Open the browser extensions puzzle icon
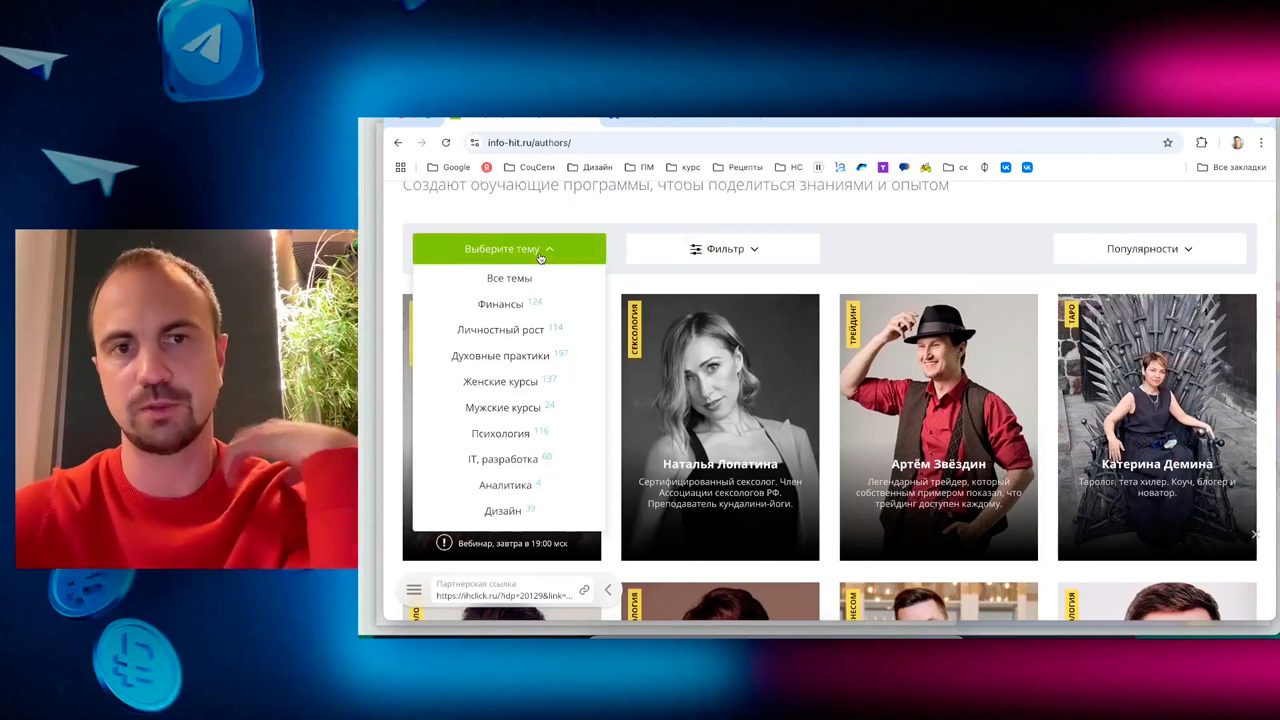This screenshot has height=720, width=1280. click(1201, 143)
